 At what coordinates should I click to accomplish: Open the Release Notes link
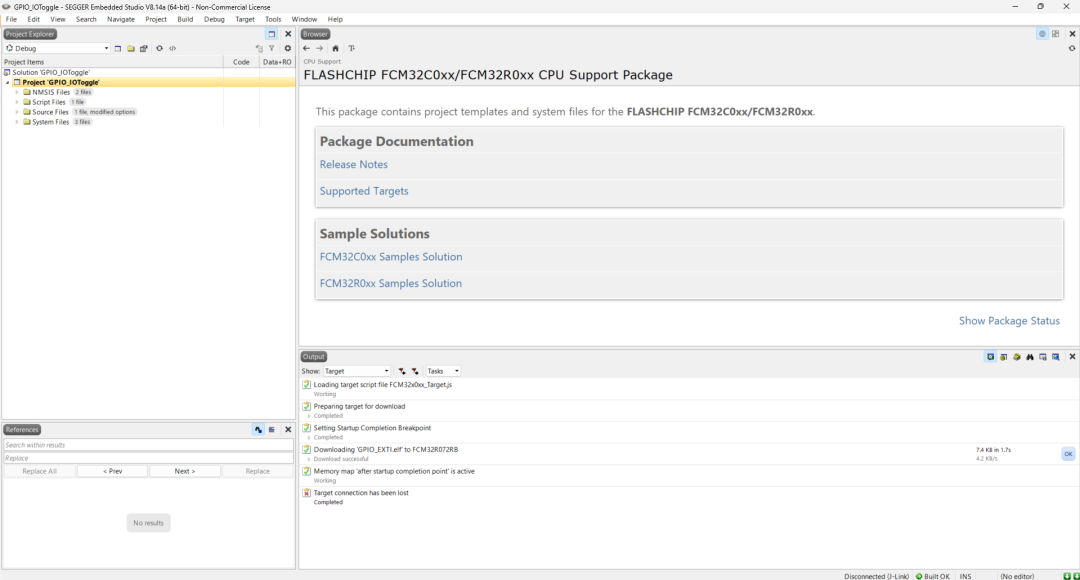click(353, 165)
